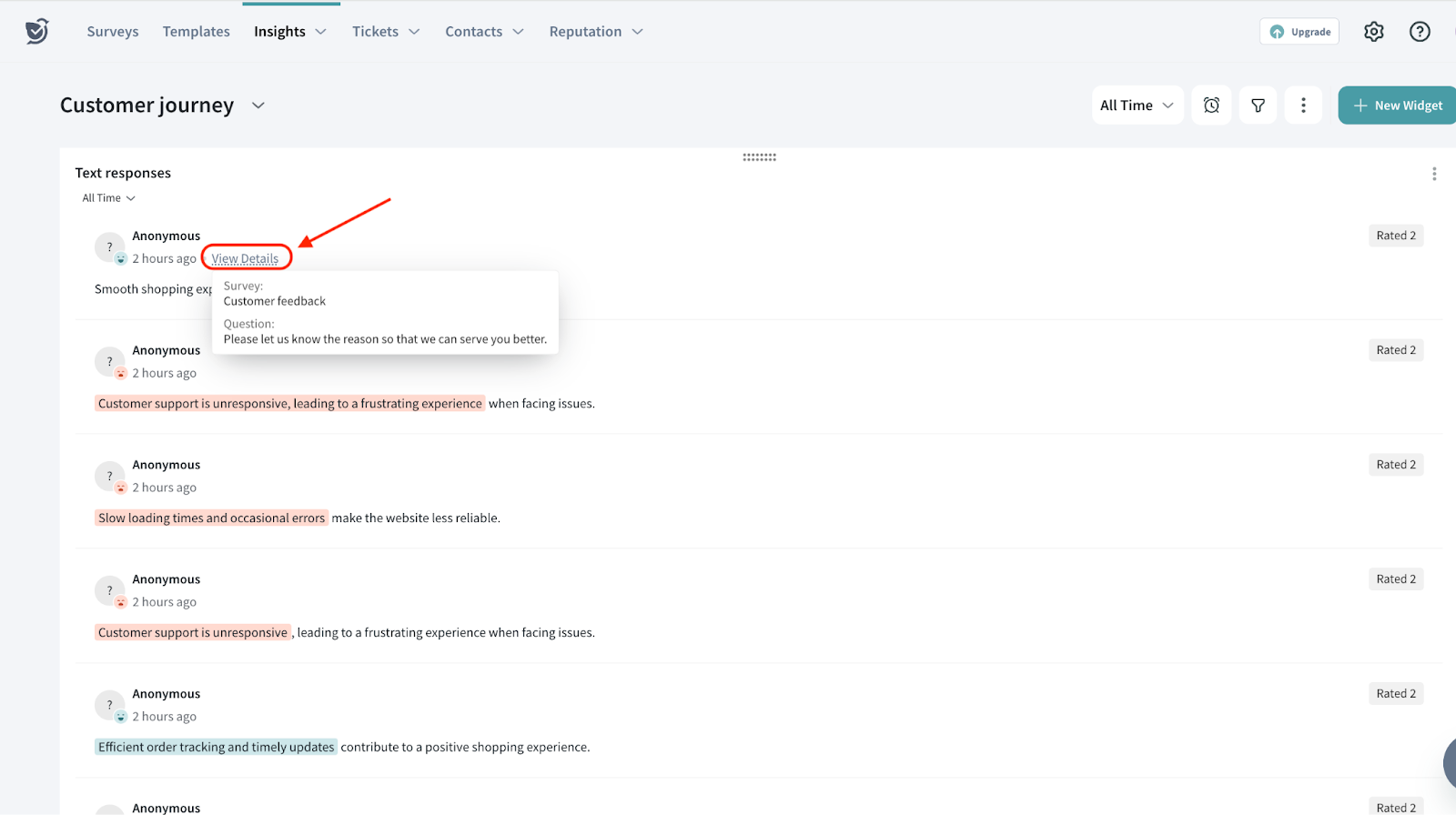
Task: Click the View Details link
Action: (x=245, y=258)
